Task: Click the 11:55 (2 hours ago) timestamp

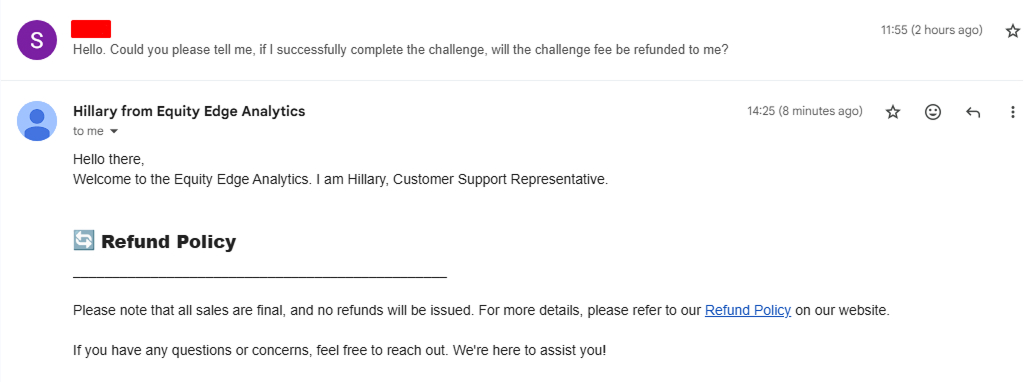Action: coord(932,30)
